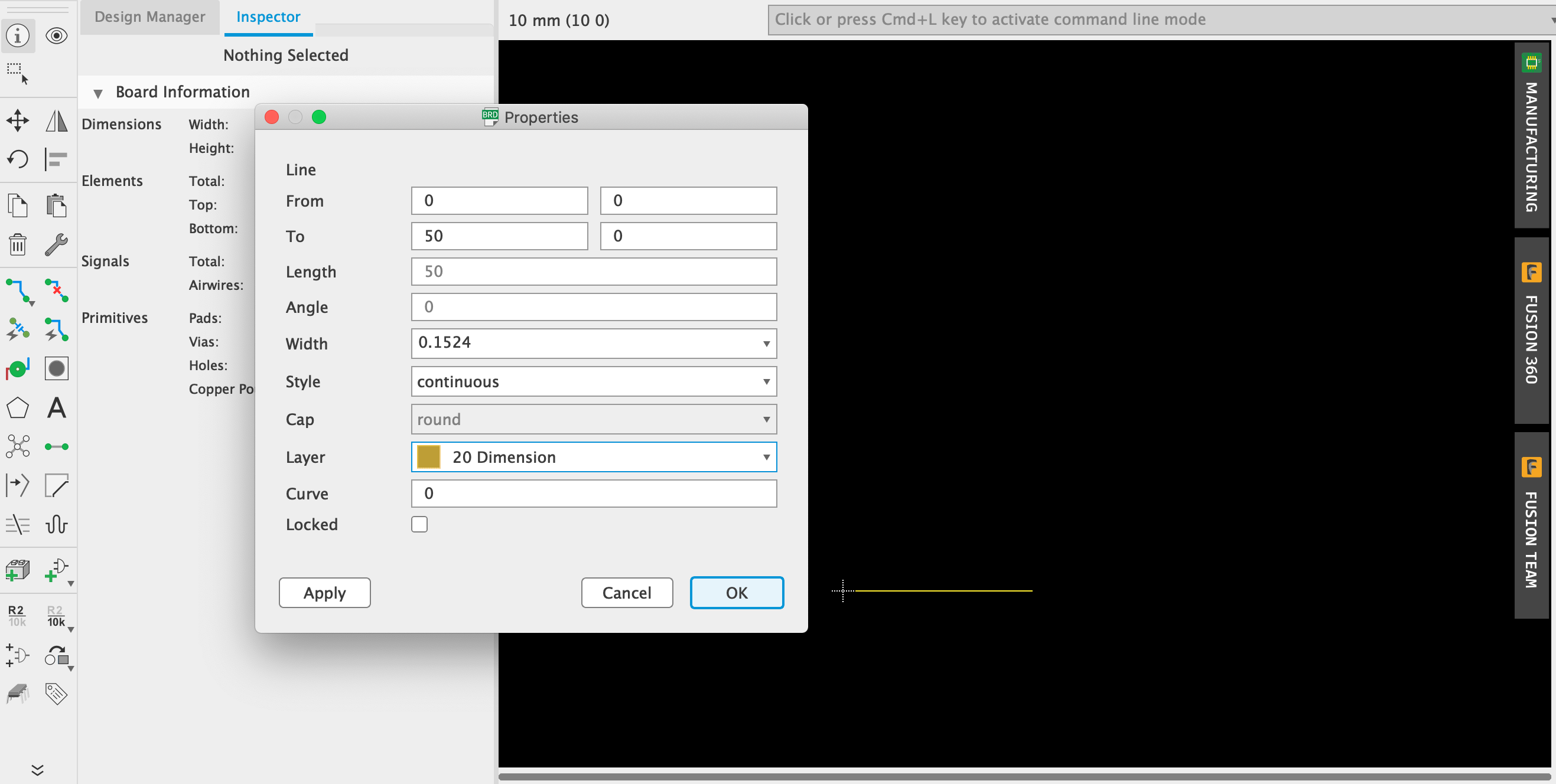This screenshot has height=784, width=1556.
Task: Select the Info tool
Action: [18, 35]
